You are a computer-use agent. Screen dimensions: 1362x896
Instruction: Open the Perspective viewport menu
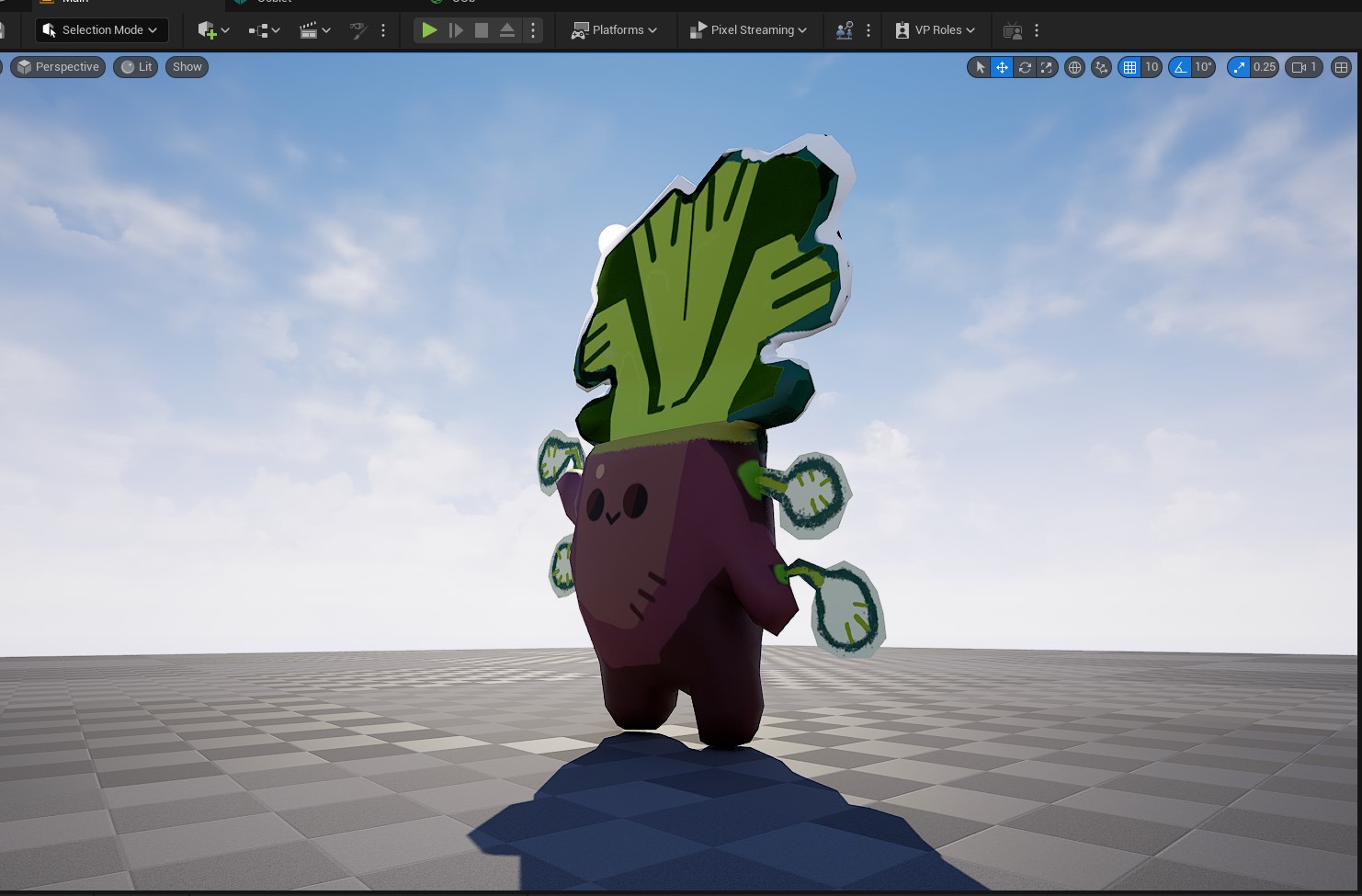click(58, 67)
